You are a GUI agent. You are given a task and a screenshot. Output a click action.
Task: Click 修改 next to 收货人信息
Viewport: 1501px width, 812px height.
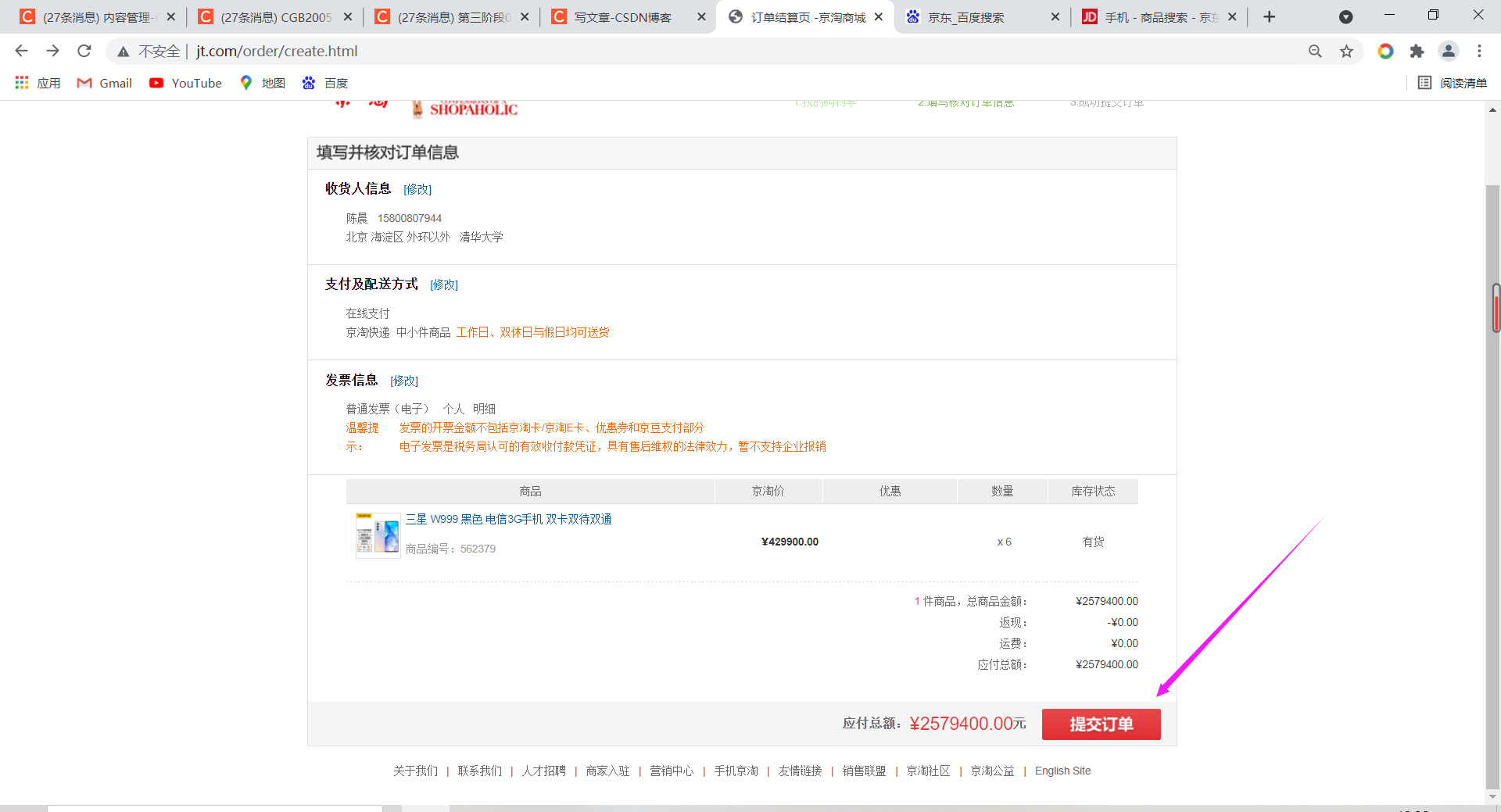pos(417,189)
